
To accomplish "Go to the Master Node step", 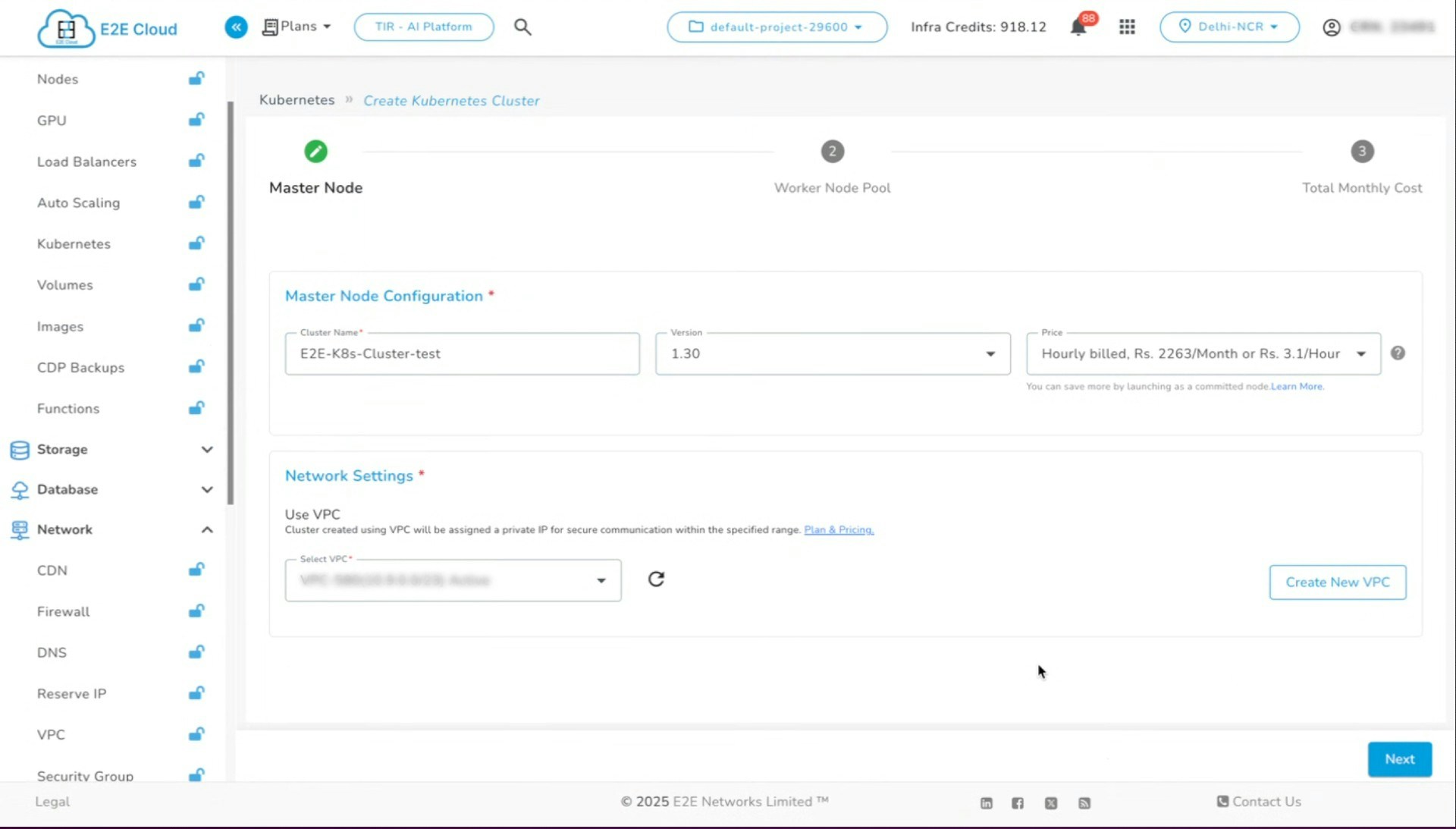I will point(315,168).
